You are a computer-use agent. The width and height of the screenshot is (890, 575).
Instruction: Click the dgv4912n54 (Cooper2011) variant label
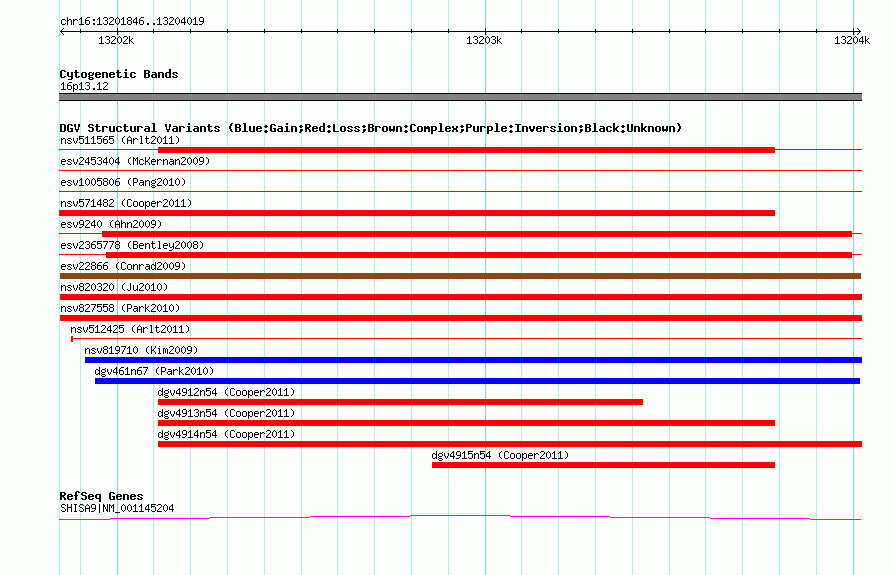click(x=226, y=392)
